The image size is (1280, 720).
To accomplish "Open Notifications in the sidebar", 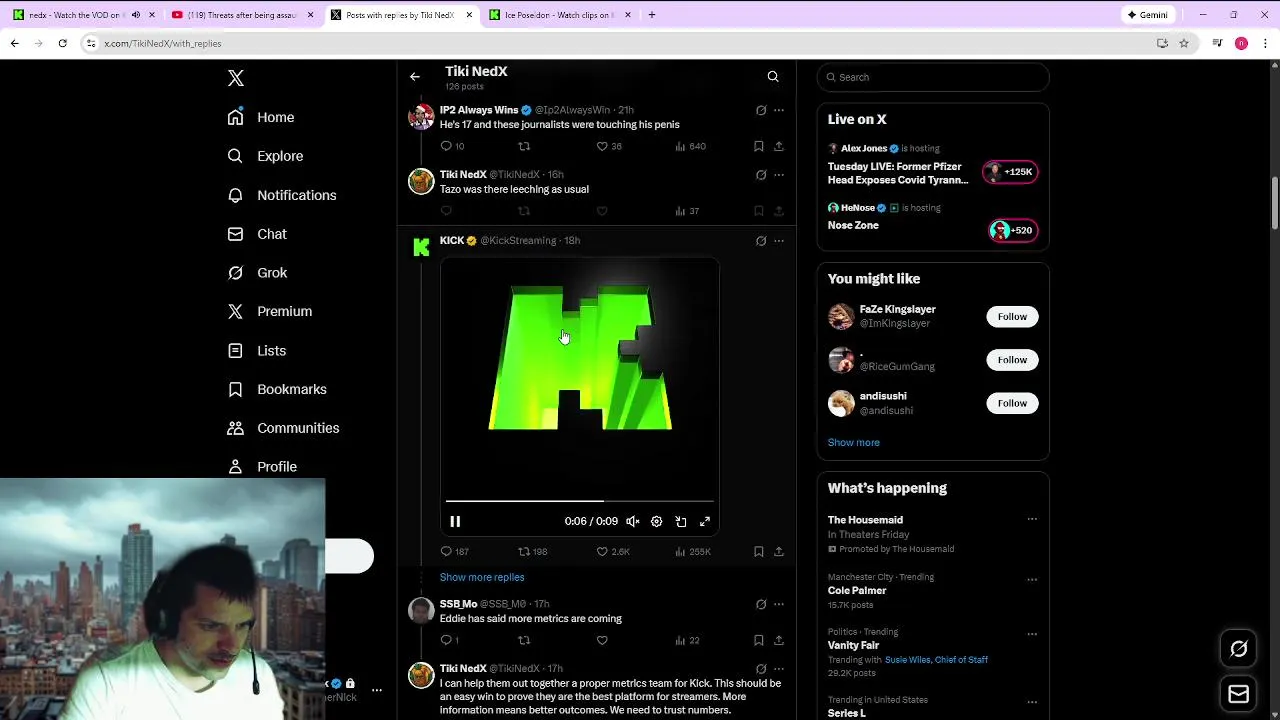I will click(282, 195).
